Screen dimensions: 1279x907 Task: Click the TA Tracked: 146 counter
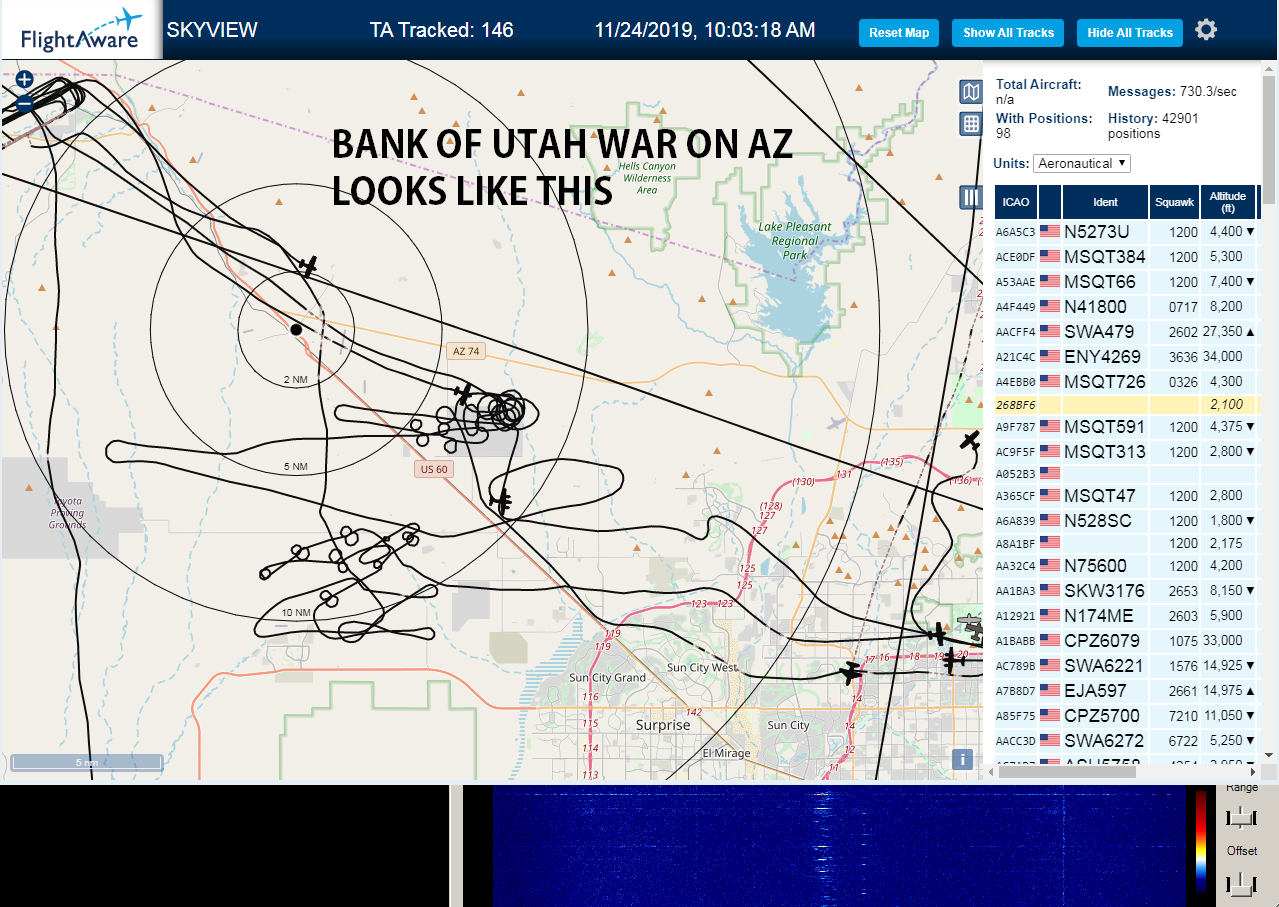441,30
